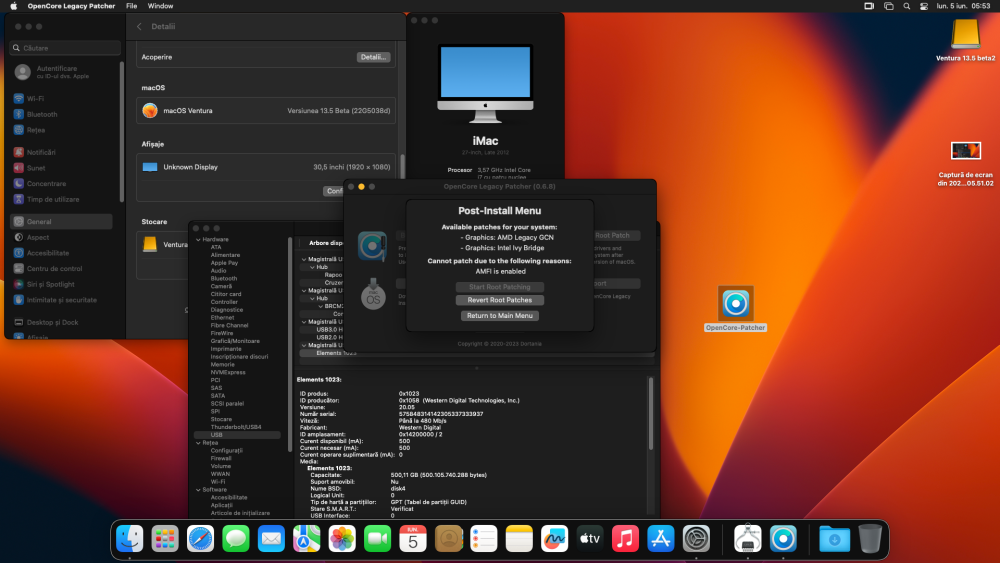The width and height of the screenshot is (1000, 563).
Task: Click Autentificare Apple ID entry
Action: 61,71
